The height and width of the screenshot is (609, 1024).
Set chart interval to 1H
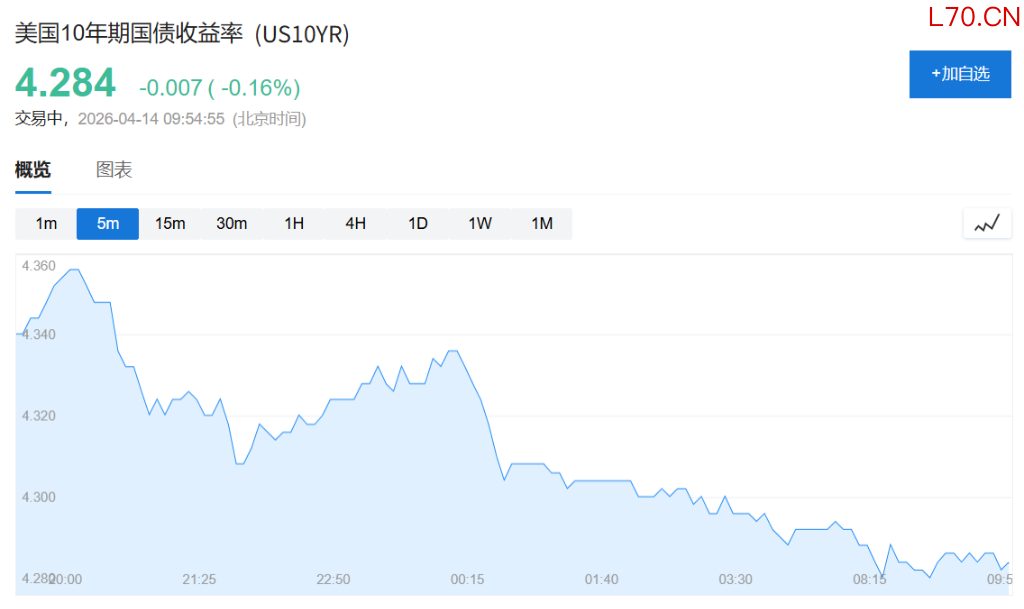(294, 224)
